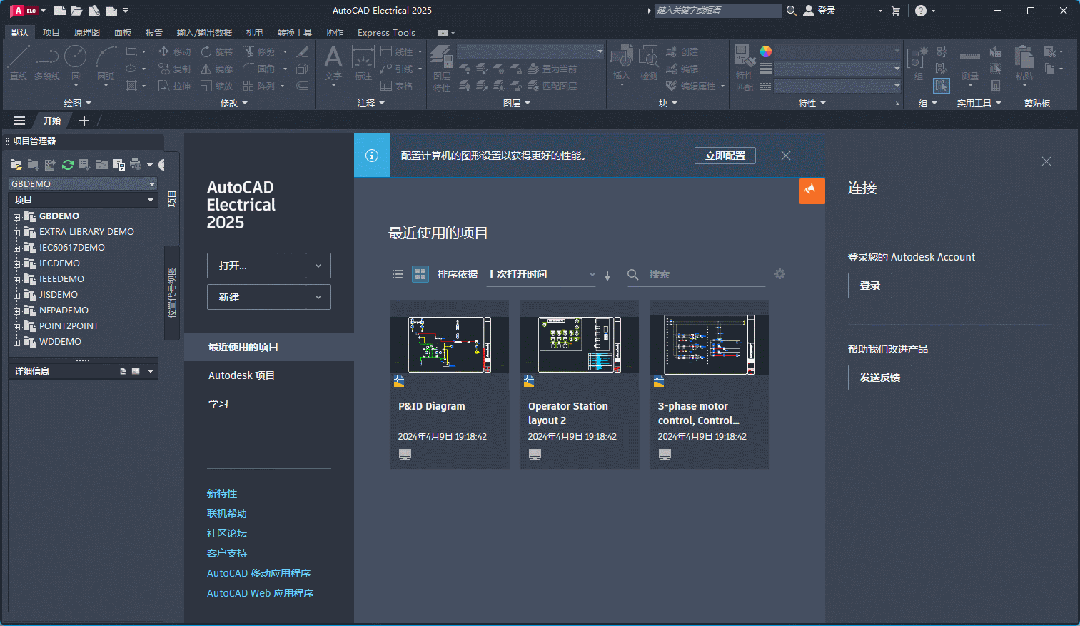
Task: Select the Move modify tool
Action: coord(175,52)
